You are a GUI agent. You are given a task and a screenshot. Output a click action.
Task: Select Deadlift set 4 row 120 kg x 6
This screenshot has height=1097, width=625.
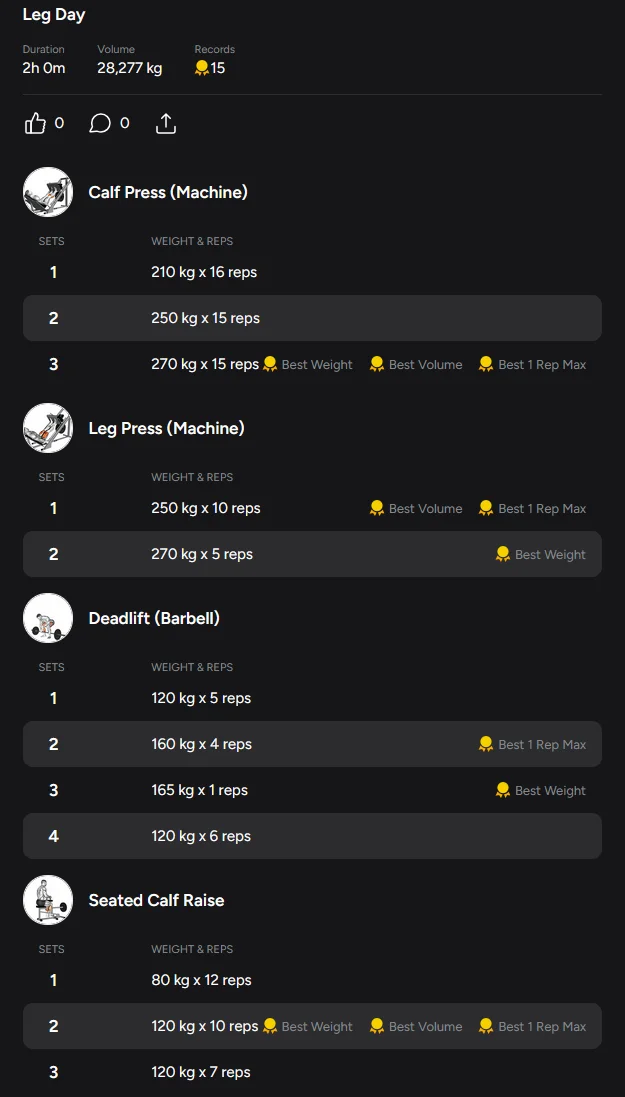click(x=312, y=836)
